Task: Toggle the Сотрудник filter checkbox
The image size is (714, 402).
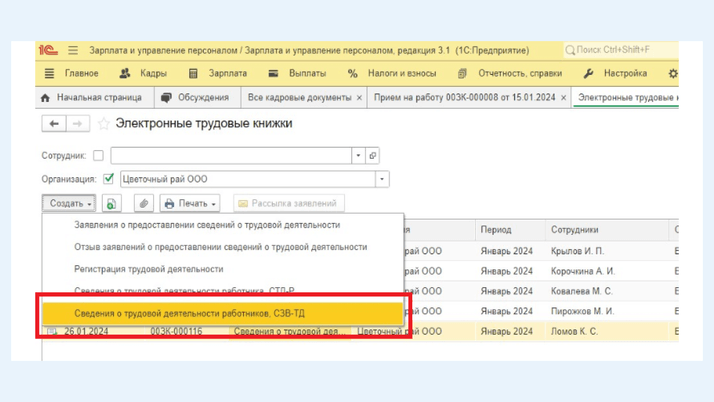Action: click(x=98, y=156)
